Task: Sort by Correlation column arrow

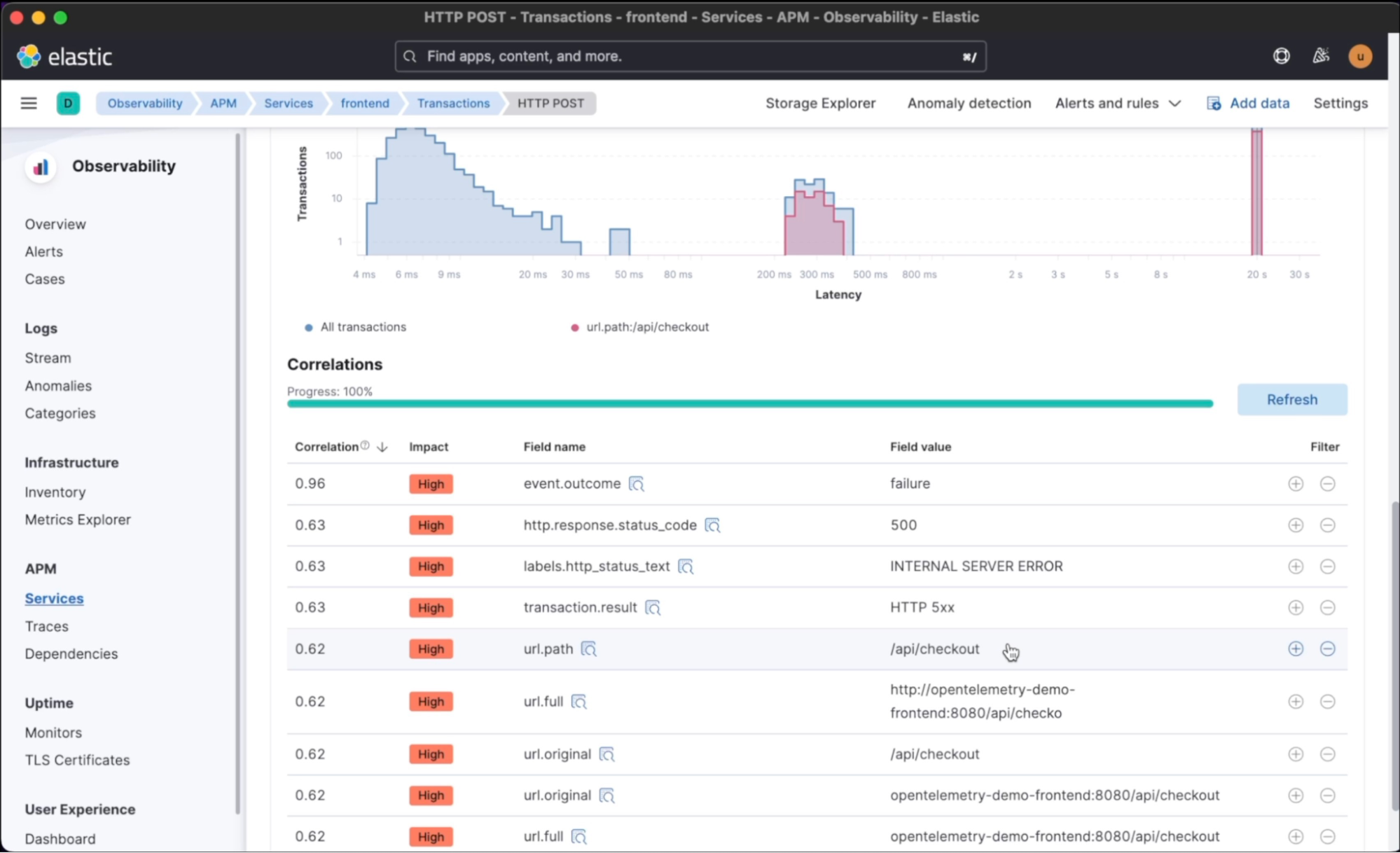Action: click(x=382, y=447)
